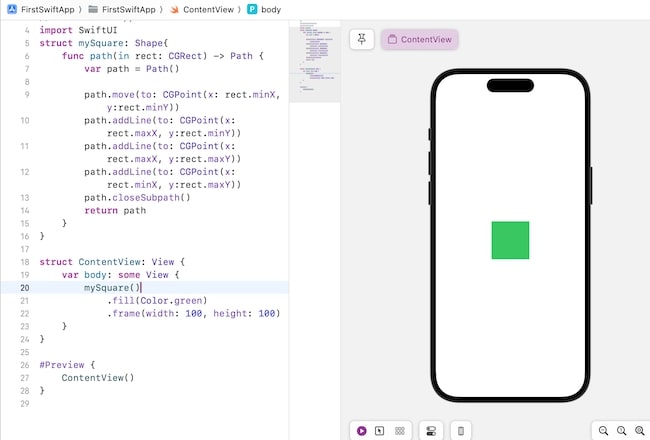Open the preview Variants grid
Screen dimensions: 650x440
click(x=399, y=430)
